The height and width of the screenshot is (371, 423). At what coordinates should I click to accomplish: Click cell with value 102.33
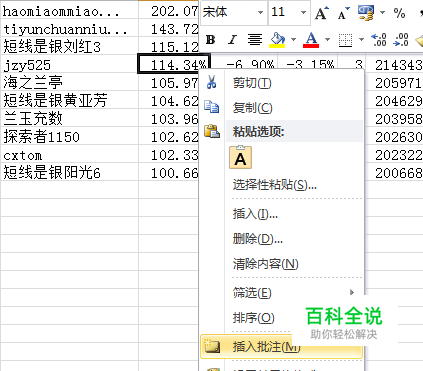click(169, 155)
